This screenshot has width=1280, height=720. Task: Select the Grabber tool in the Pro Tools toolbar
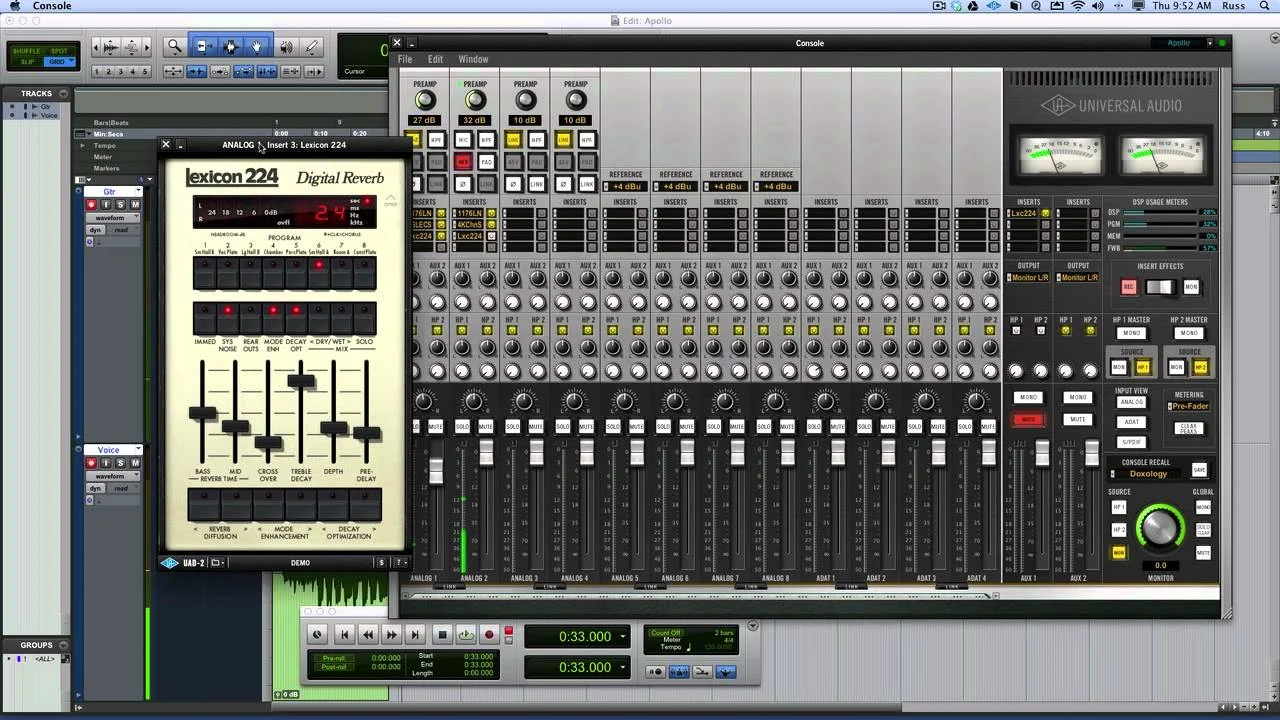point(255,47)
